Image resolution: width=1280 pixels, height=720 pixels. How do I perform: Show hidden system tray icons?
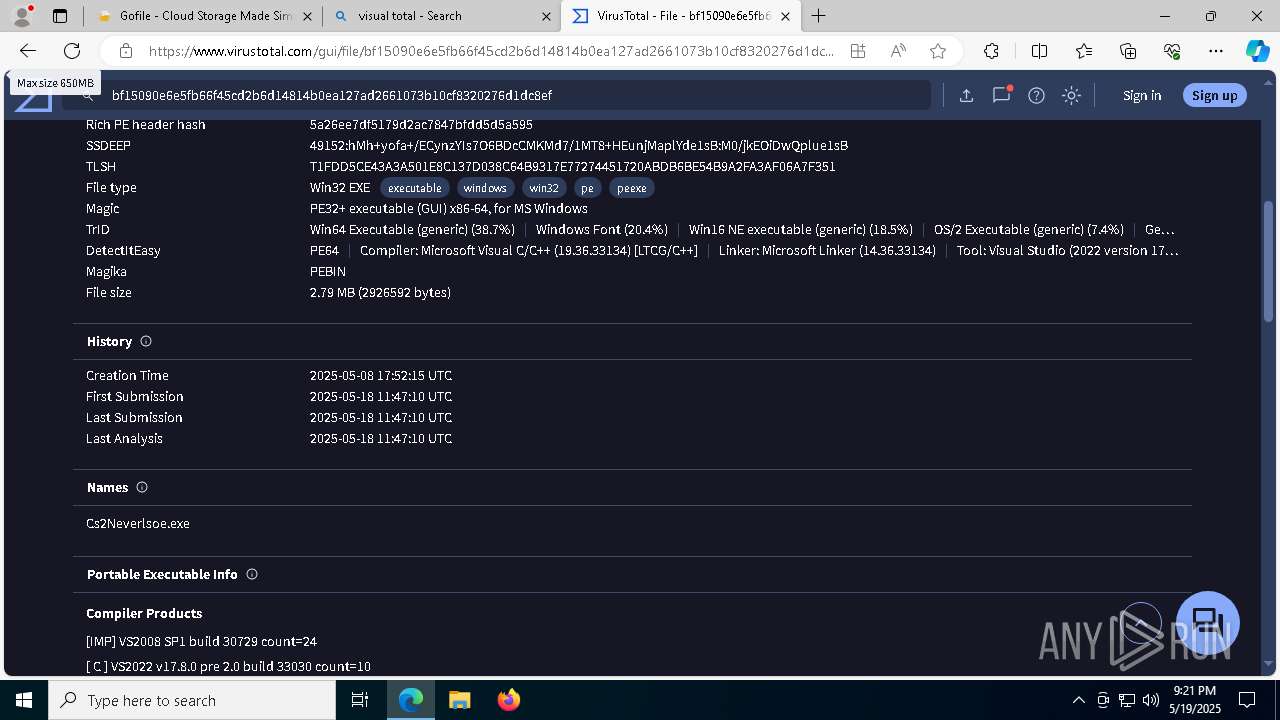click(1078, 700)
